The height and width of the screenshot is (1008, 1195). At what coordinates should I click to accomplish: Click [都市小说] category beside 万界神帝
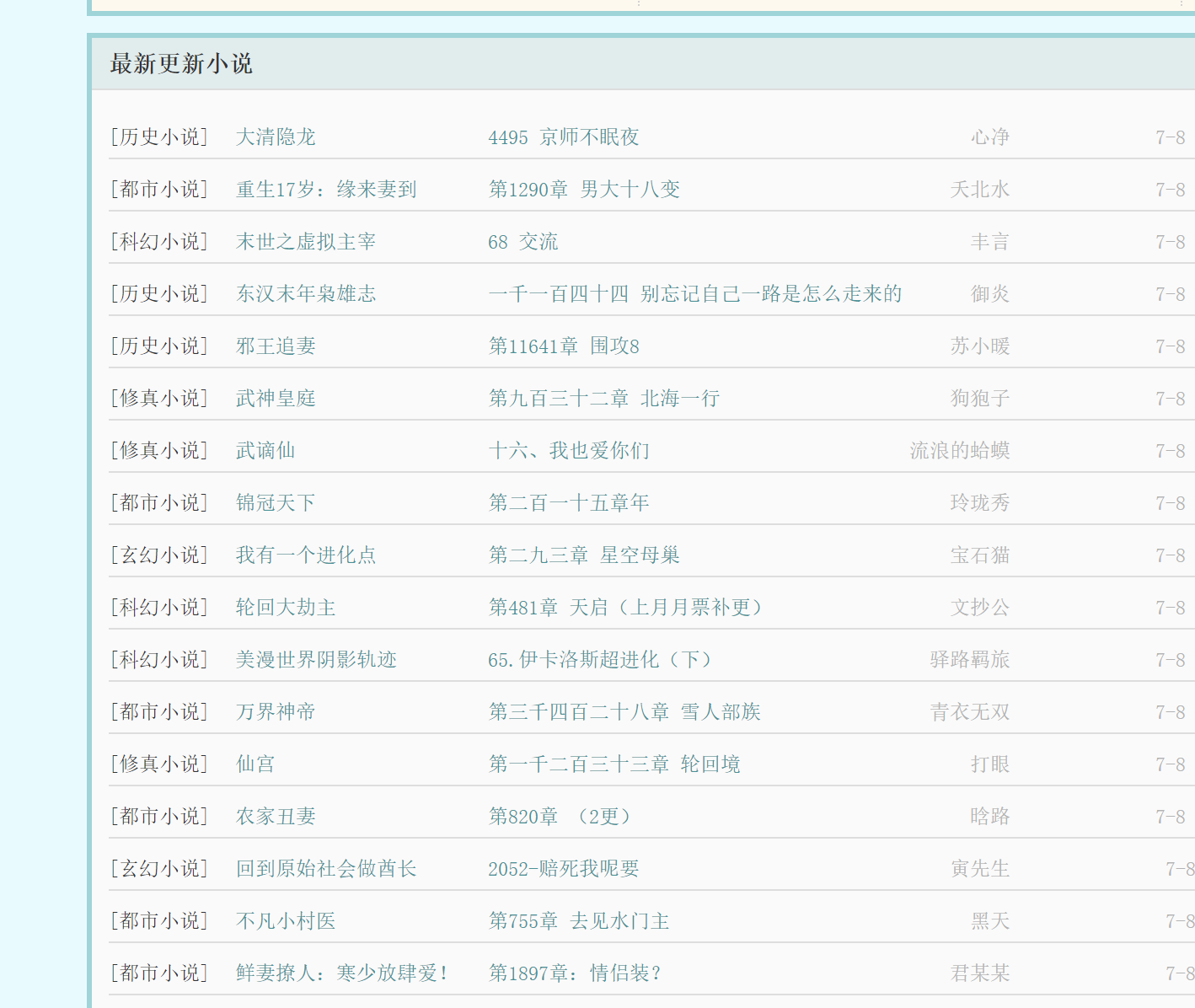tap(159, 712)
